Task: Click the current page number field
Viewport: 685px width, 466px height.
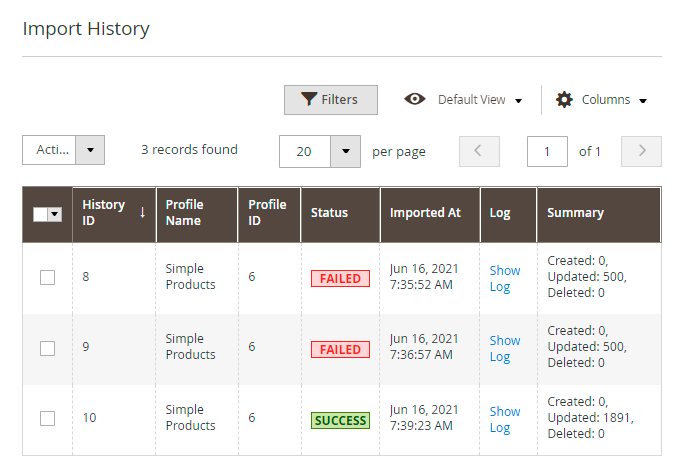Action: (547, 151)
